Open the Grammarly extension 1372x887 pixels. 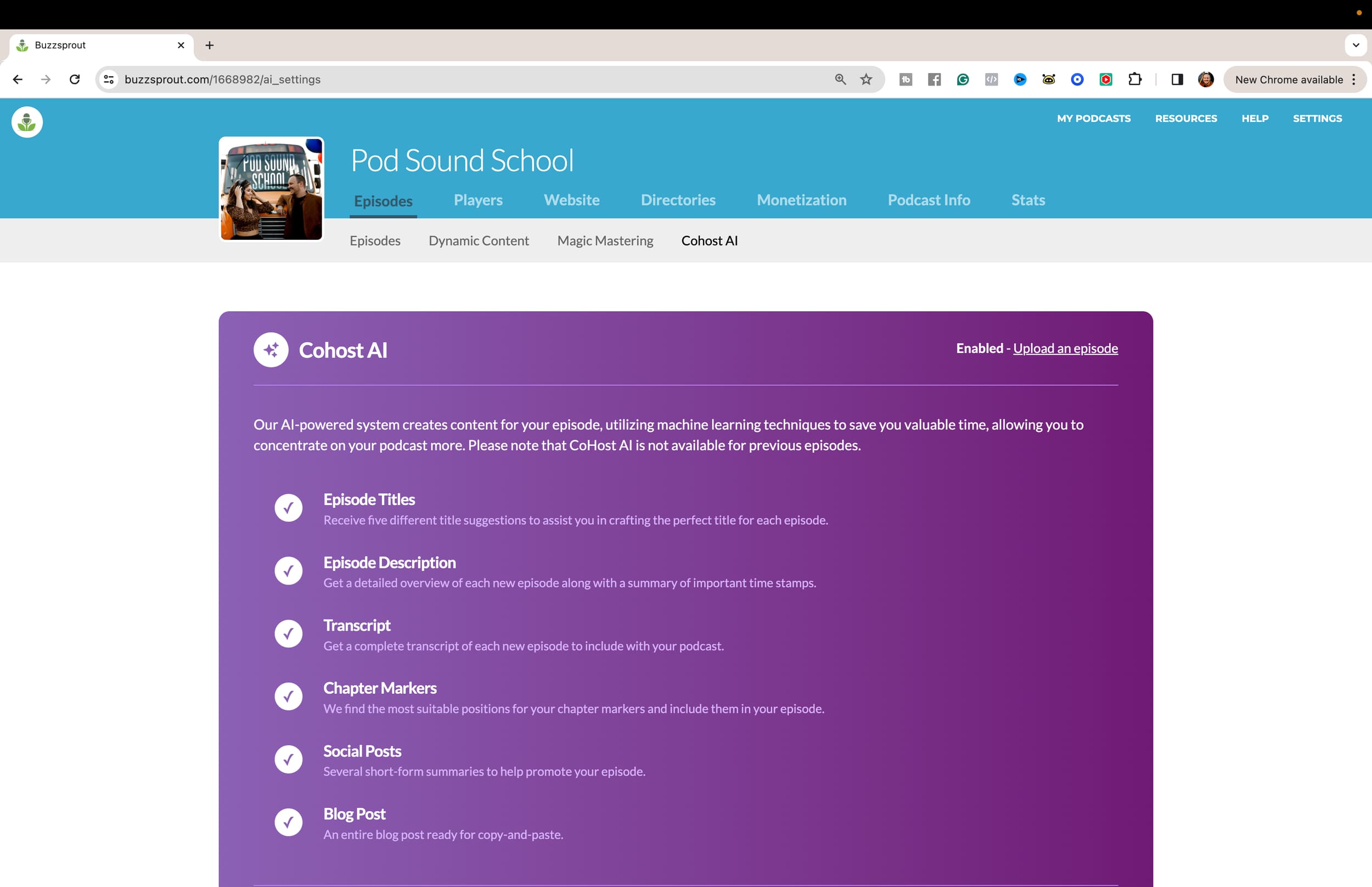(x=963, y=80)
